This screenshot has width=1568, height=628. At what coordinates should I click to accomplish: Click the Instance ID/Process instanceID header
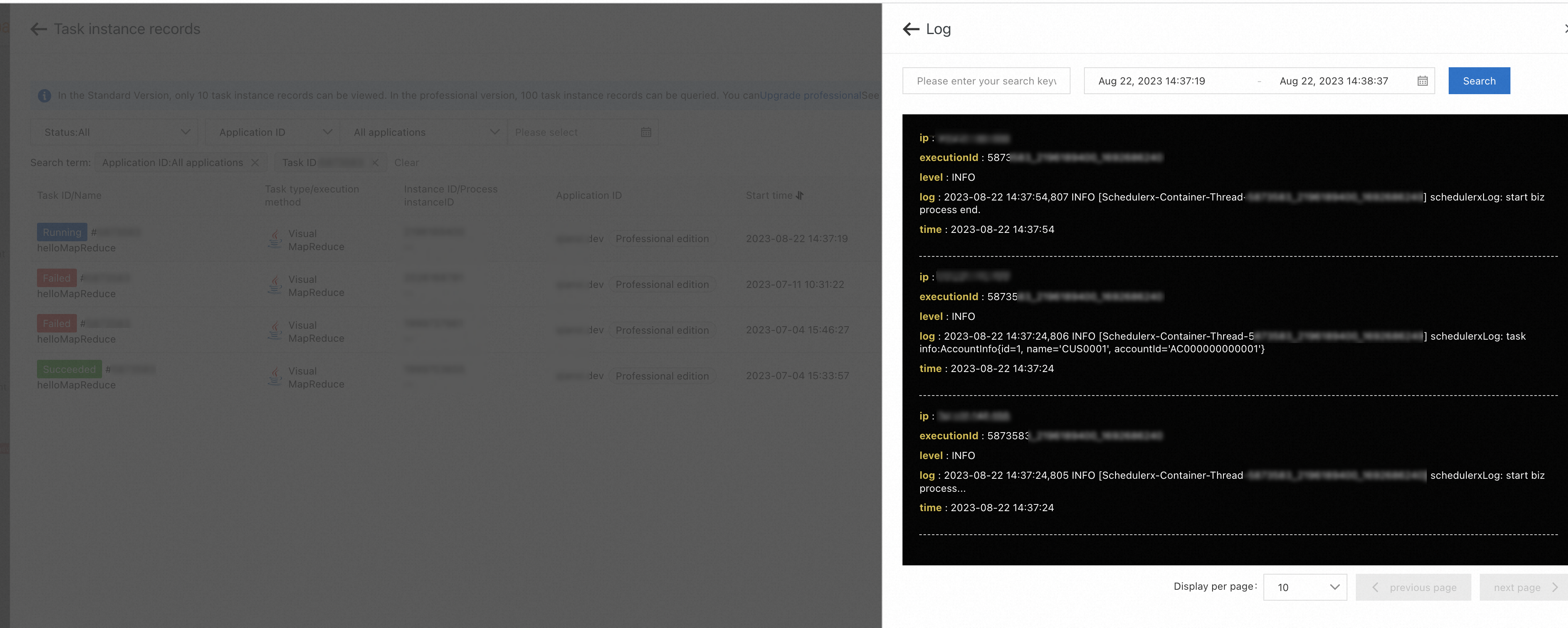(x=450, y=195)
